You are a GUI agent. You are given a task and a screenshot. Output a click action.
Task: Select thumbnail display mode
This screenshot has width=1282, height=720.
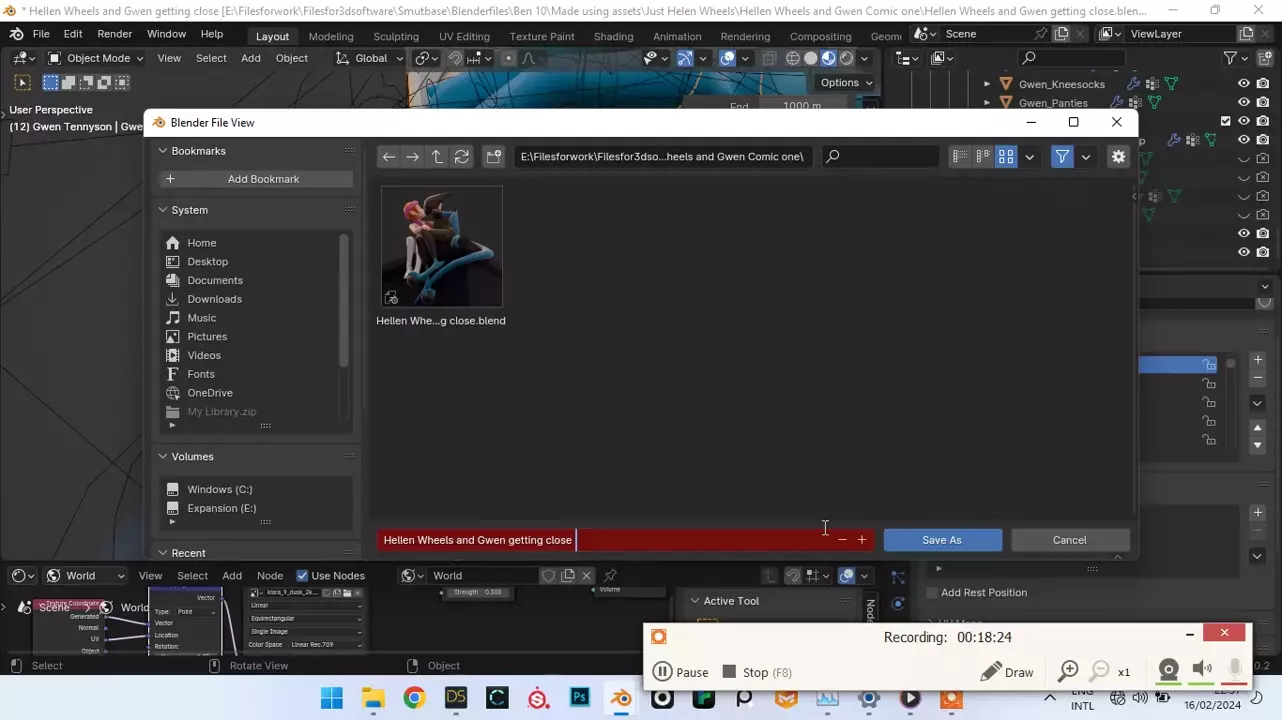(1006, 157)
